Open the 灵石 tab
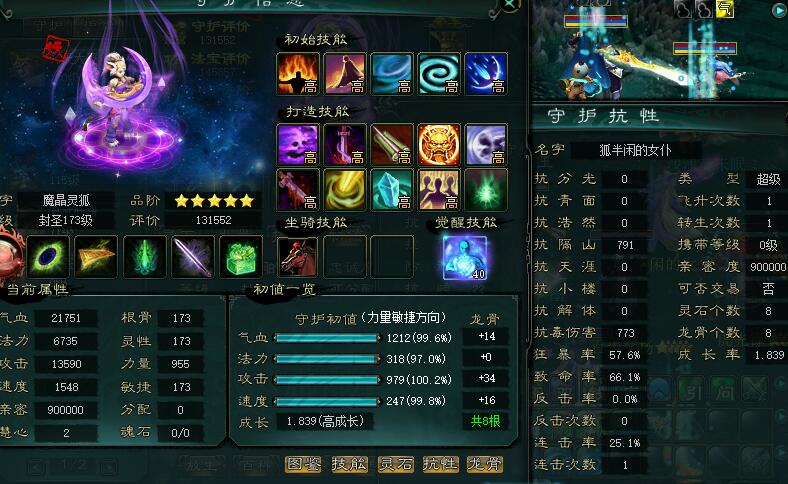 coord(395,463)
